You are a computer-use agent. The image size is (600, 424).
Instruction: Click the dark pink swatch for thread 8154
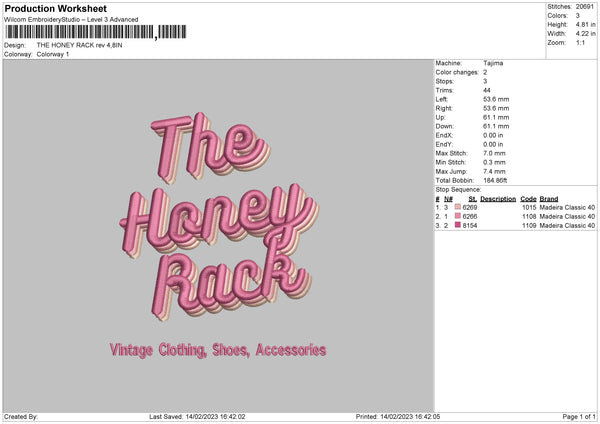(458, 225)
